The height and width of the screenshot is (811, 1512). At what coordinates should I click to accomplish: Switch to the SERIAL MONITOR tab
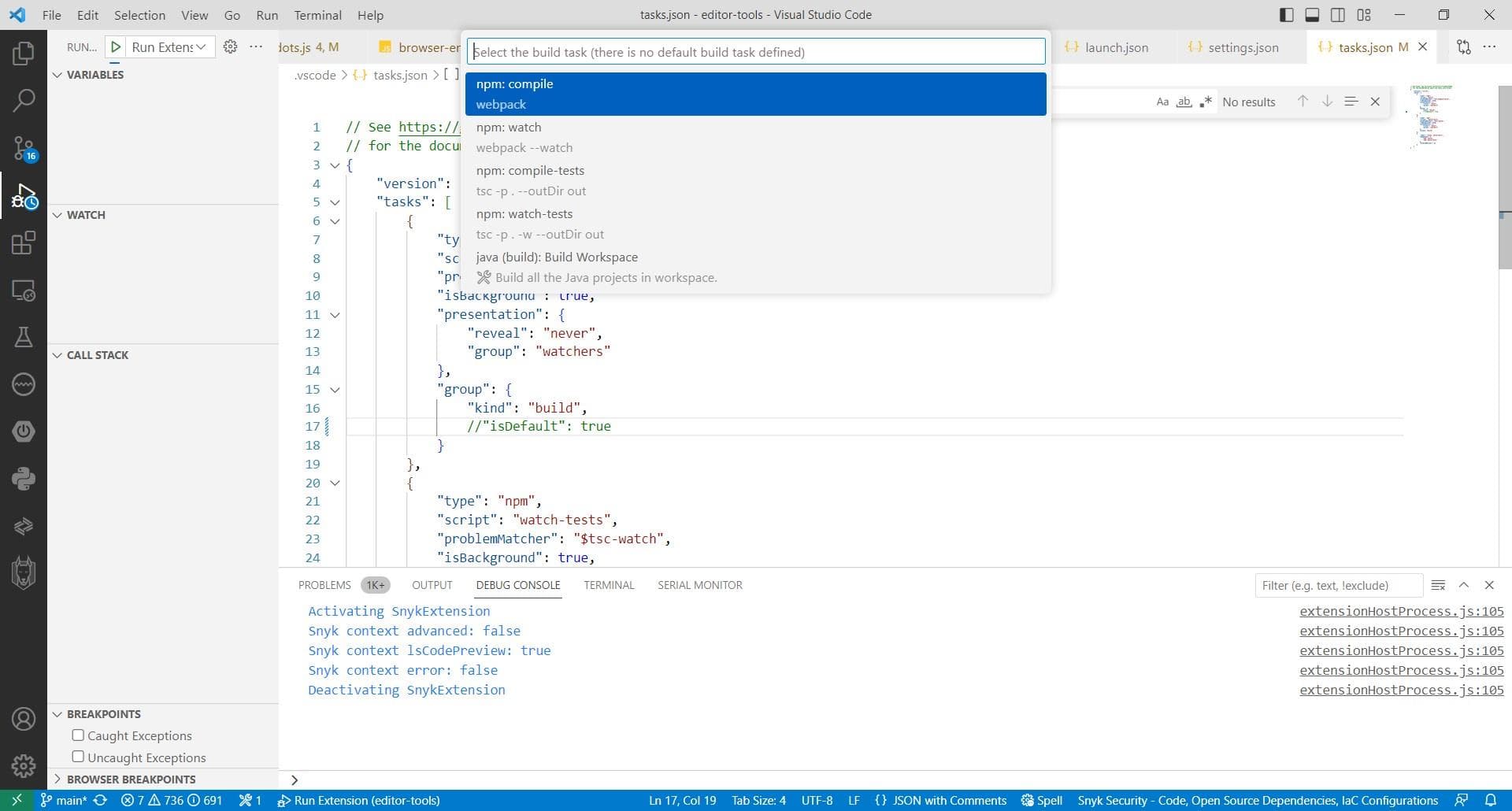click(700, 585)
